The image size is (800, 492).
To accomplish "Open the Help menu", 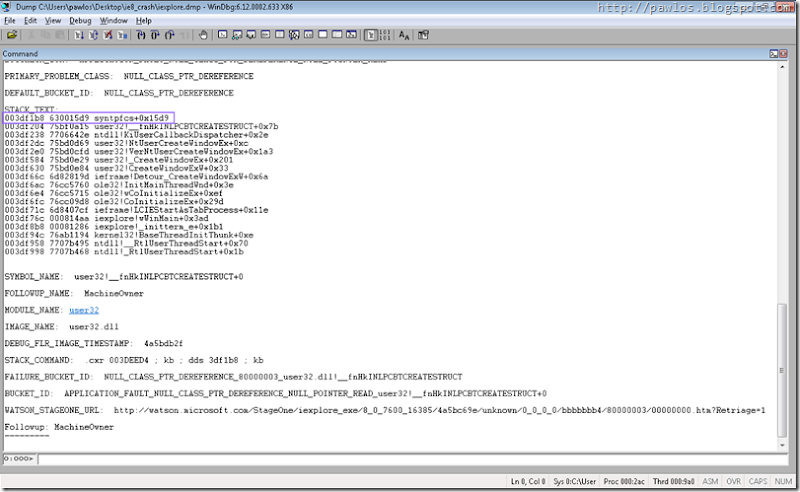I will (x=143, y=21).
